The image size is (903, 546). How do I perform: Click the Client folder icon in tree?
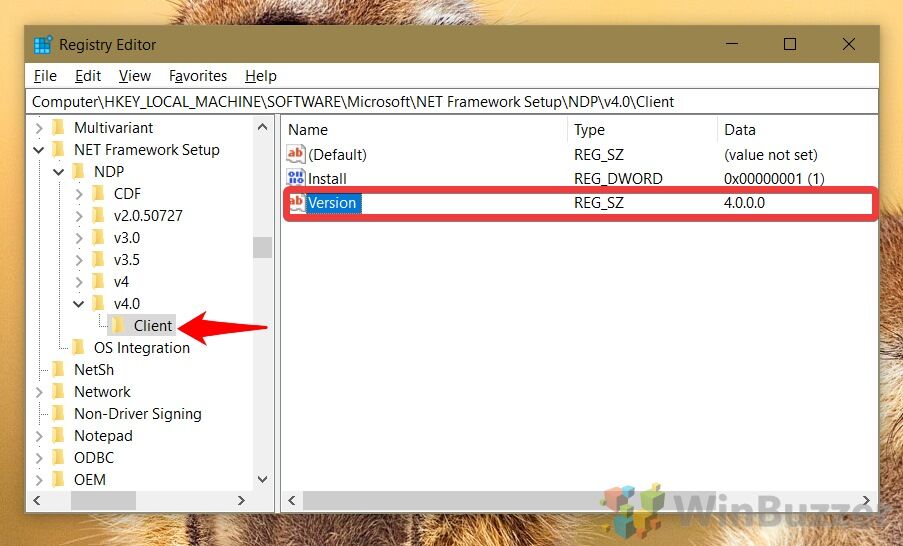click(x=118, y=326)
